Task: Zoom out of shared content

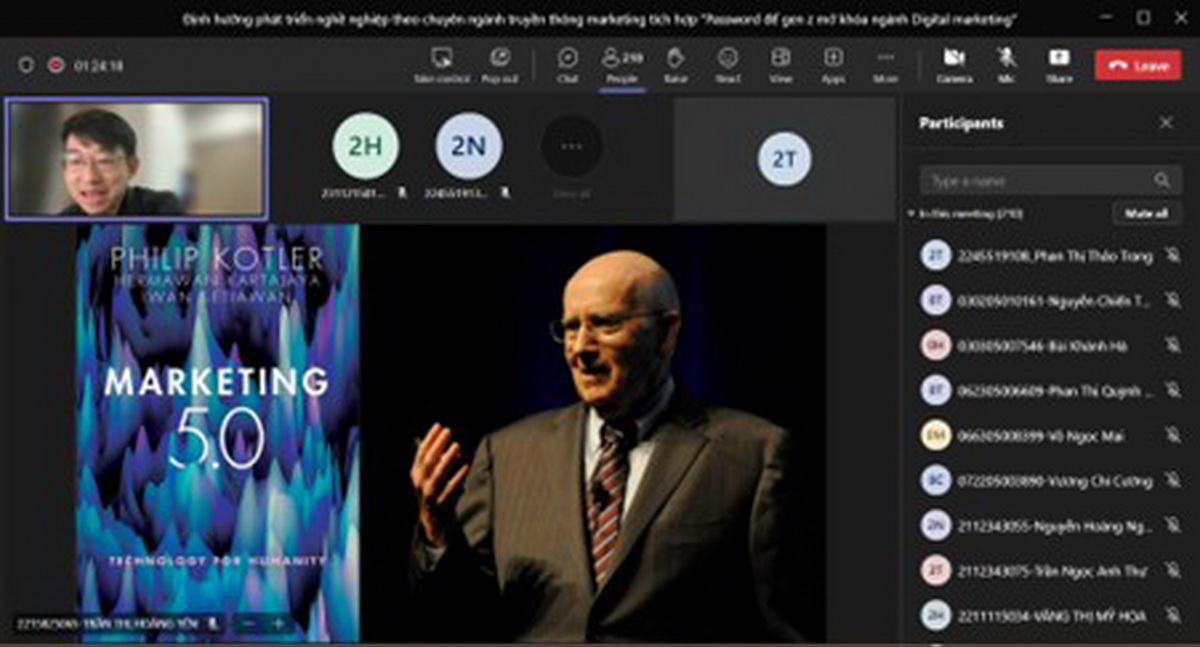Action: pos(249,623)
